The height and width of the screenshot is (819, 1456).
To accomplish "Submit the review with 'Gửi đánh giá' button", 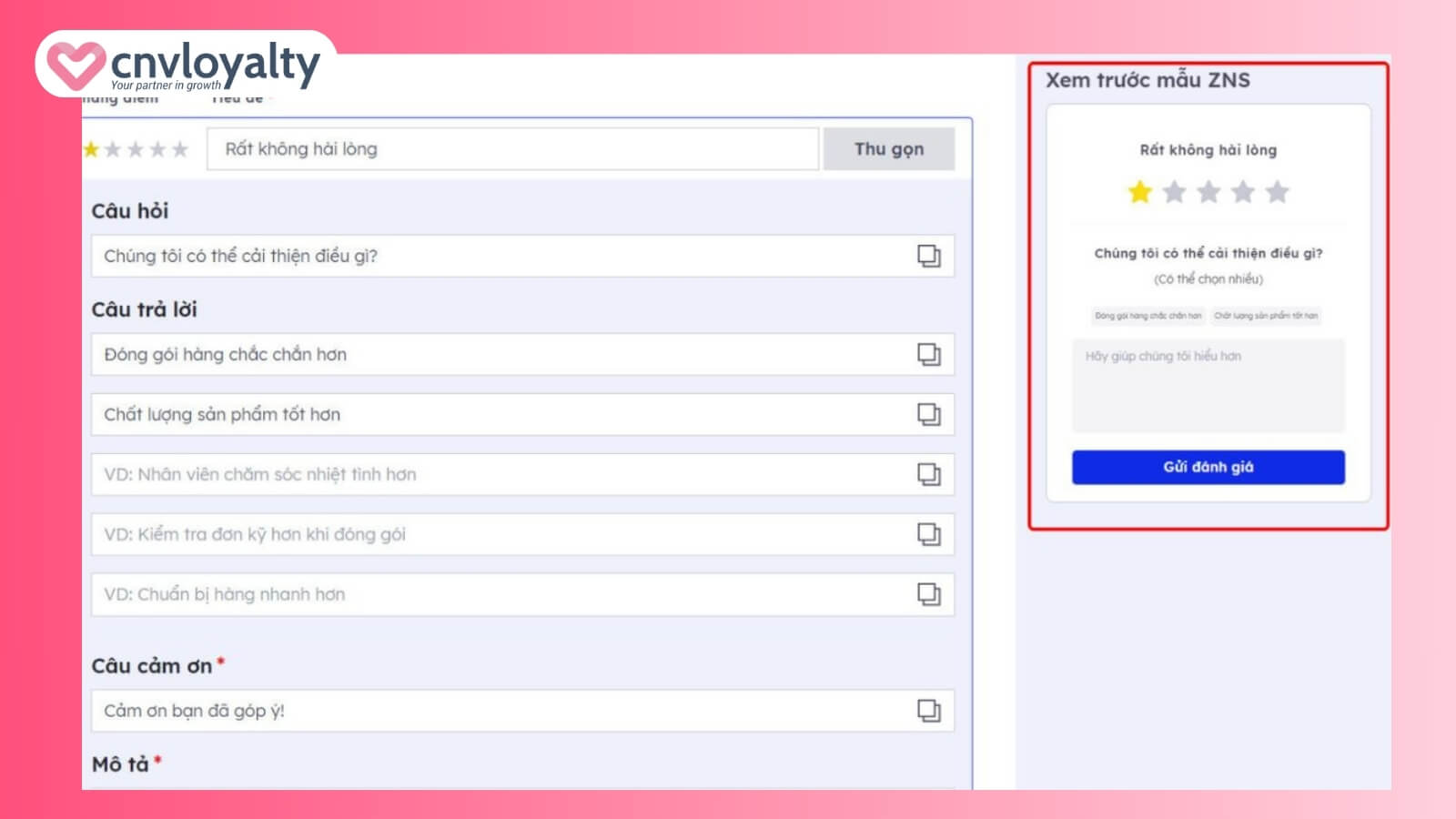I will coord(1208,467).
